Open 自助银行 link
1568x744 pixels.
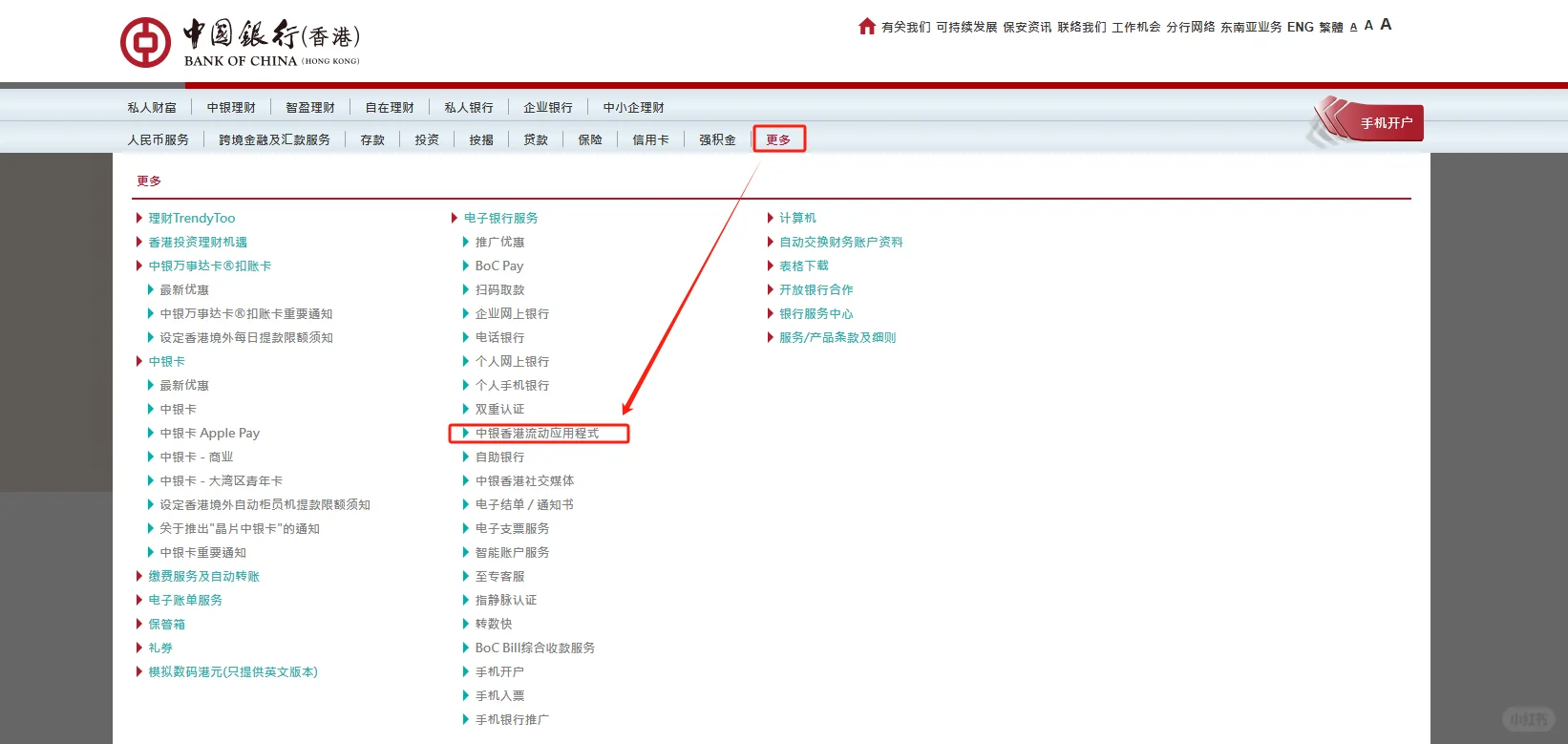[x=499, y=457]
